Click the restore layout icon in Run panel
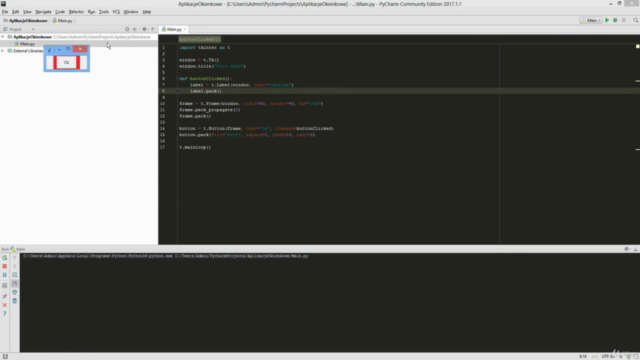The height and width of the screenshot is (360, 640). (x=4, y=285)
